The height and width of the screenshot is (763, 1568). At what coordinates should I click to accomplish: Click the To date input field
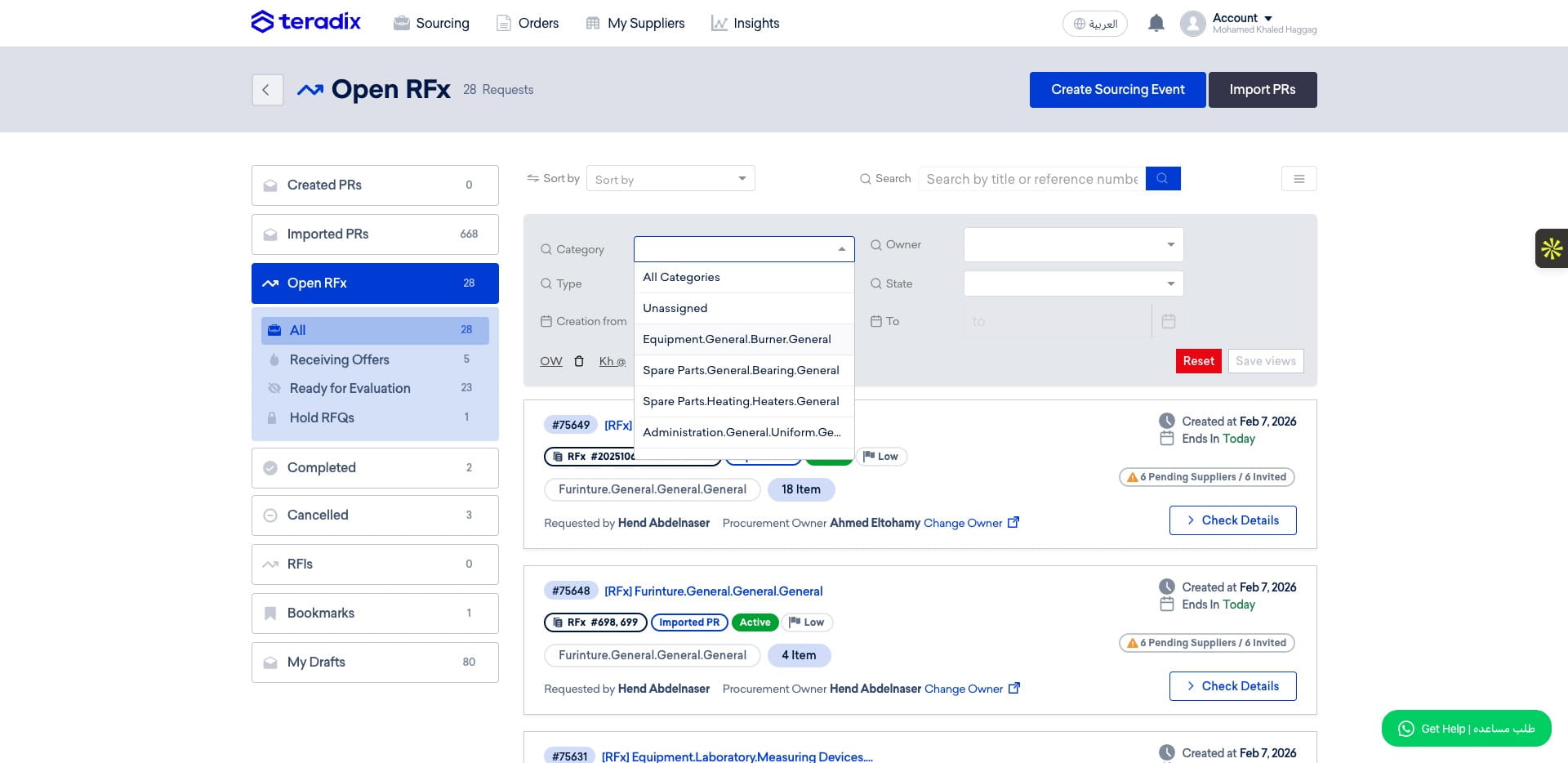(x=1058, y=321)
